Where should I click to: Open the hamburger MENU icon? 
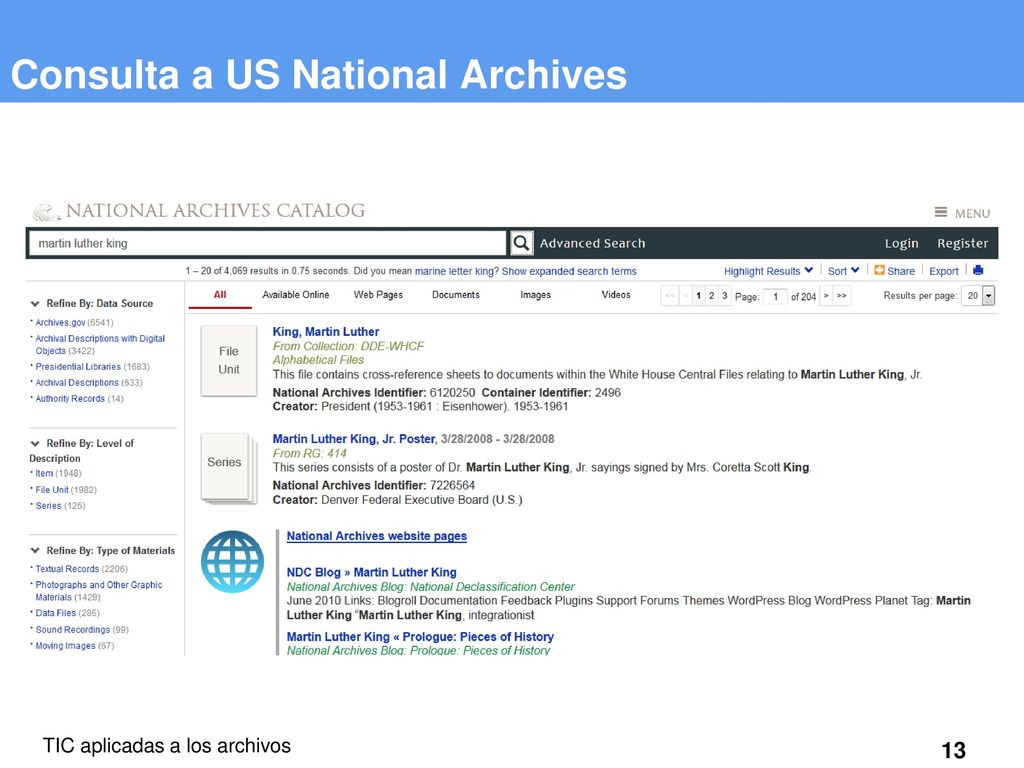pyautogui.click(x=940, y=212)
